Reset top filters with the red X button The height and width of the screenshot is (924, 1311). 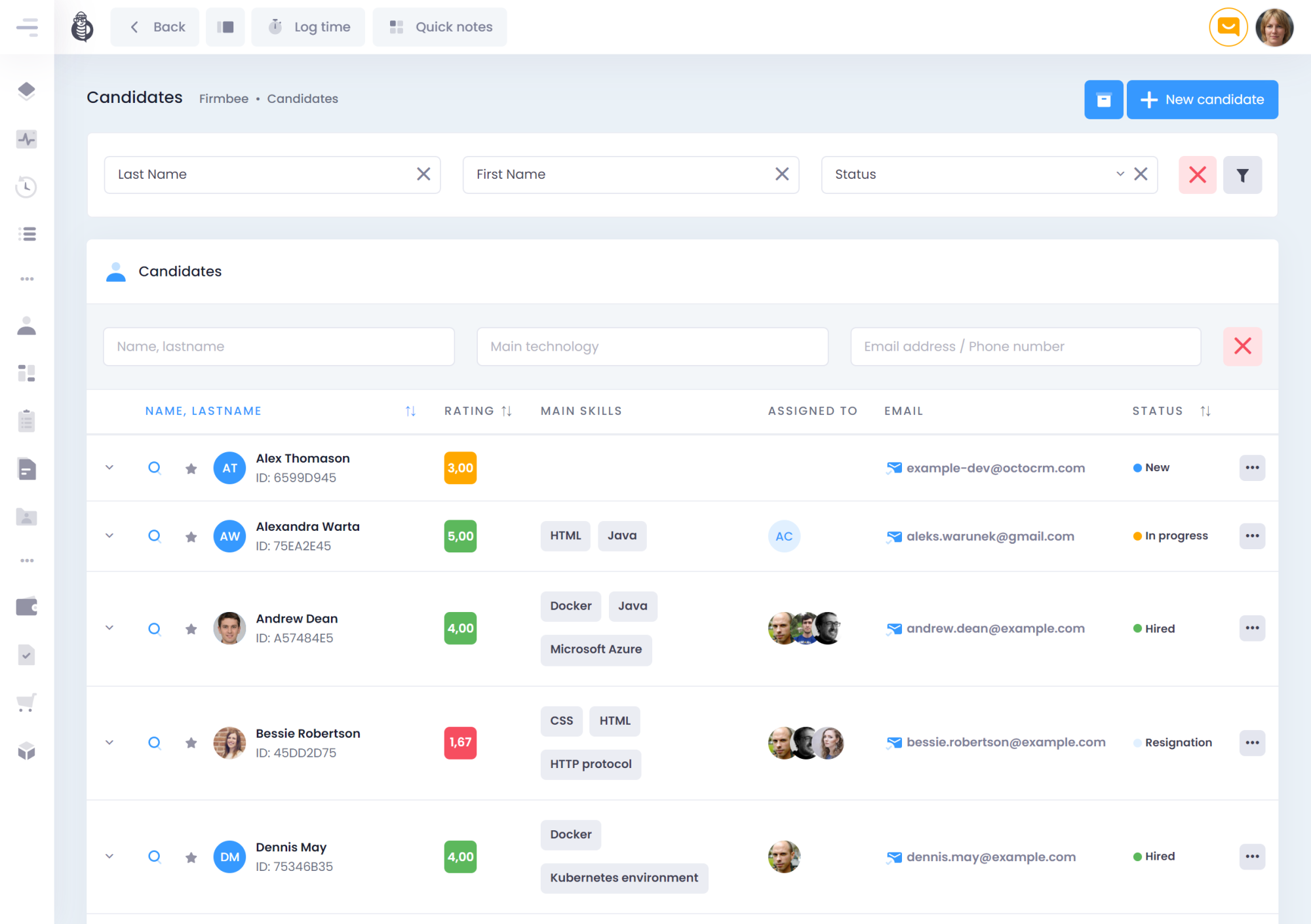pos(1198,175)
